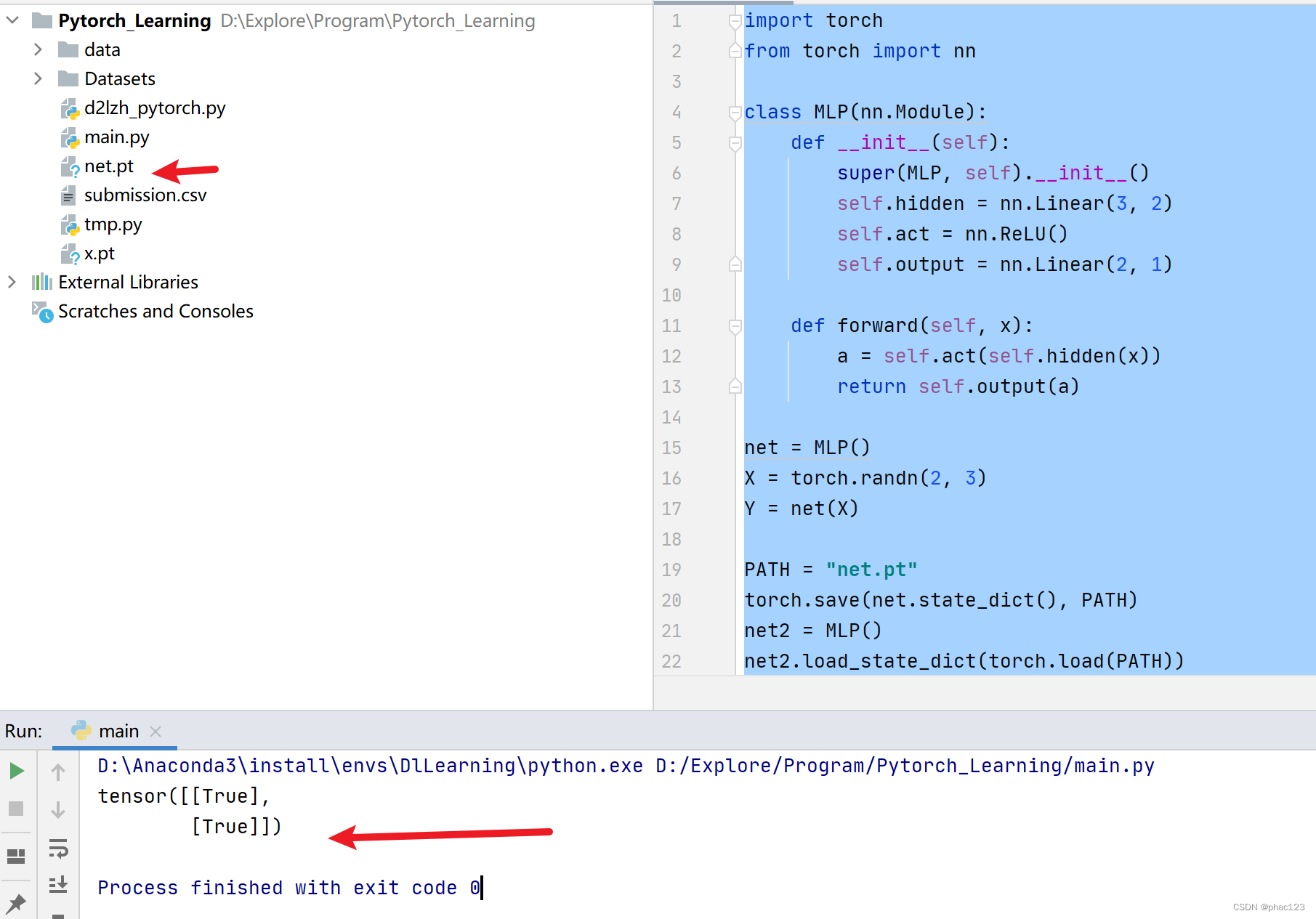Click the restore layout icon in Run panel
Image resolution: width=1316 pixels, height=919 pixels.
pyautogui.click(x=16, y=857)
